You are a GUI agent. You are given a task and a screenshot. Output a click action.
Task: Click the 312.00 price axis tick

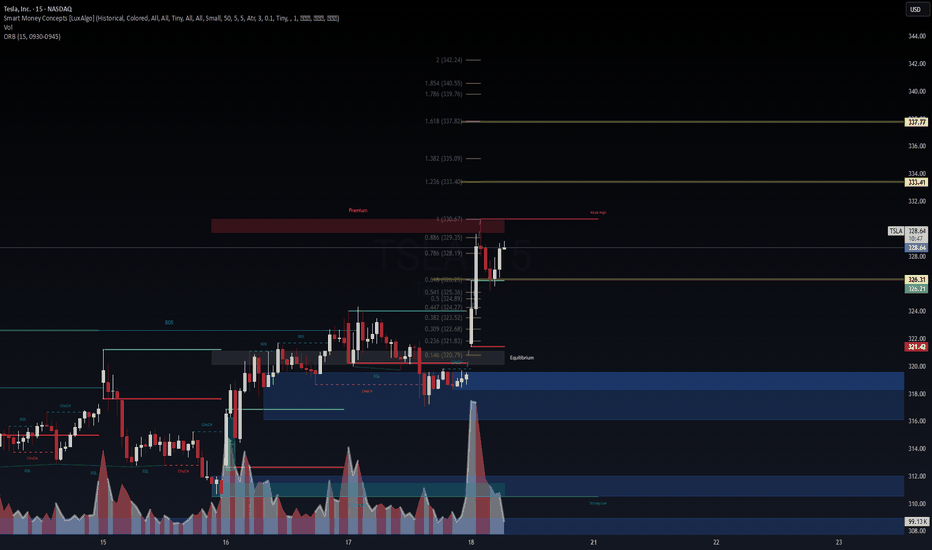[917, 476]
